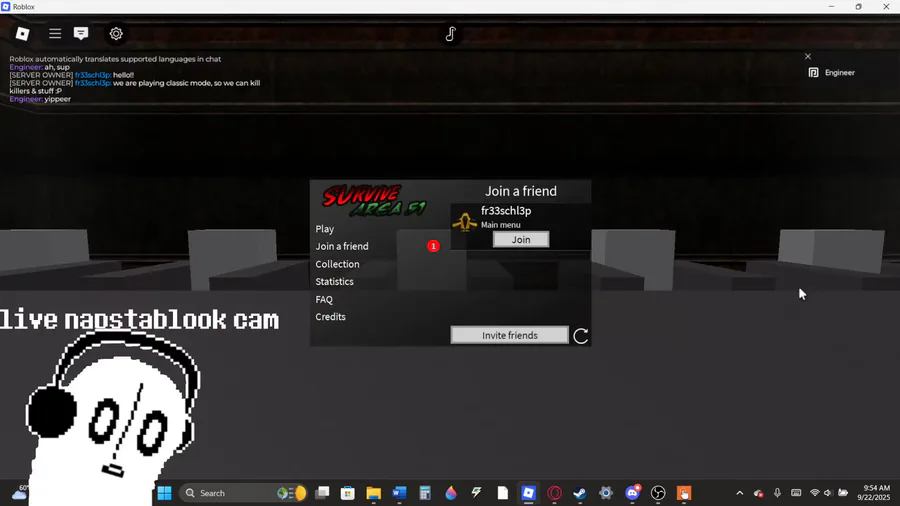This screenshot has height=506, width=900.
Task: Open the weather widget on taskbar
Action: 20,493
